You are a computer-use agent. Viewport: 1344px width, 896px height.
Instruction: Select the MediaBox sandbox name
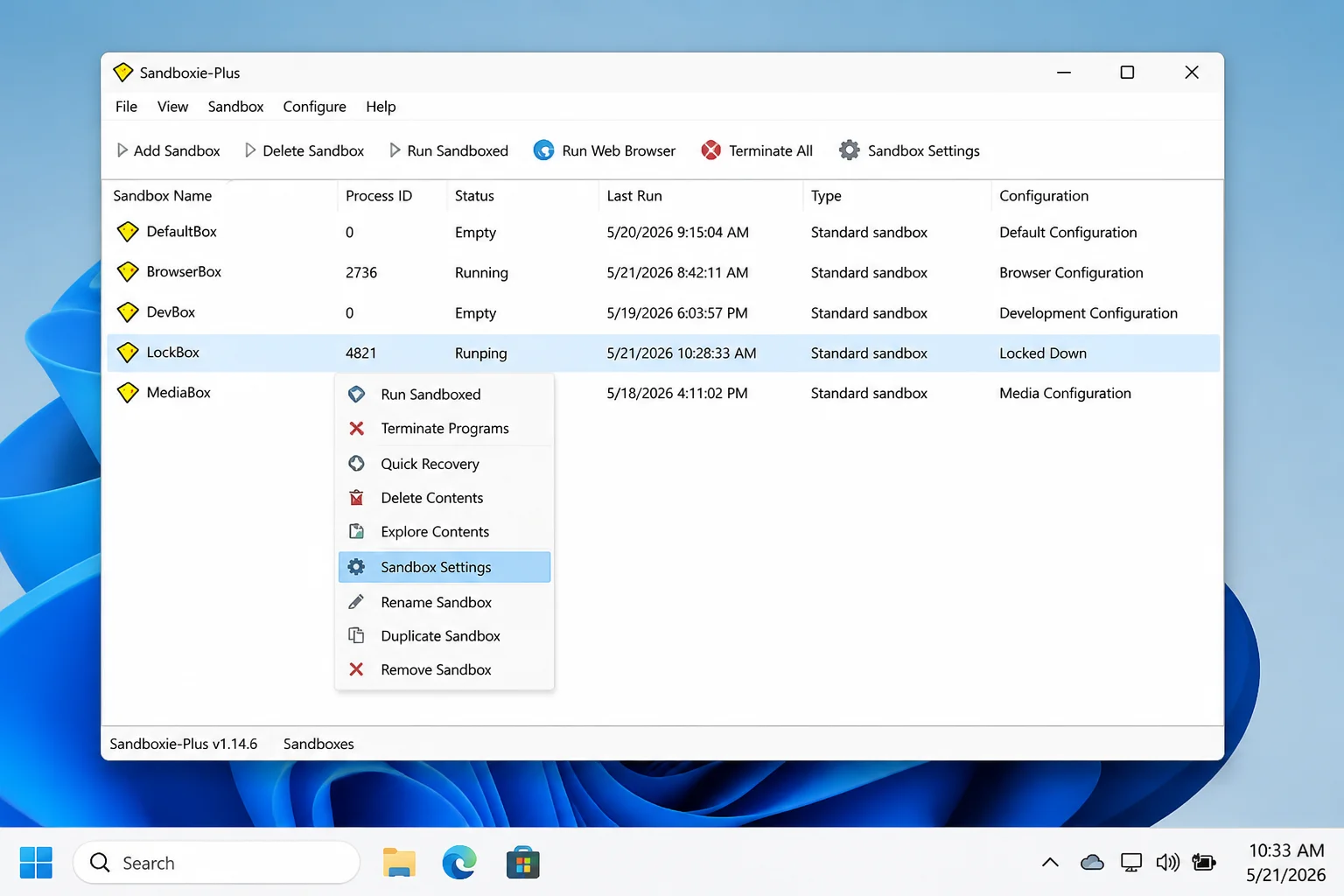tap(178, 393)
